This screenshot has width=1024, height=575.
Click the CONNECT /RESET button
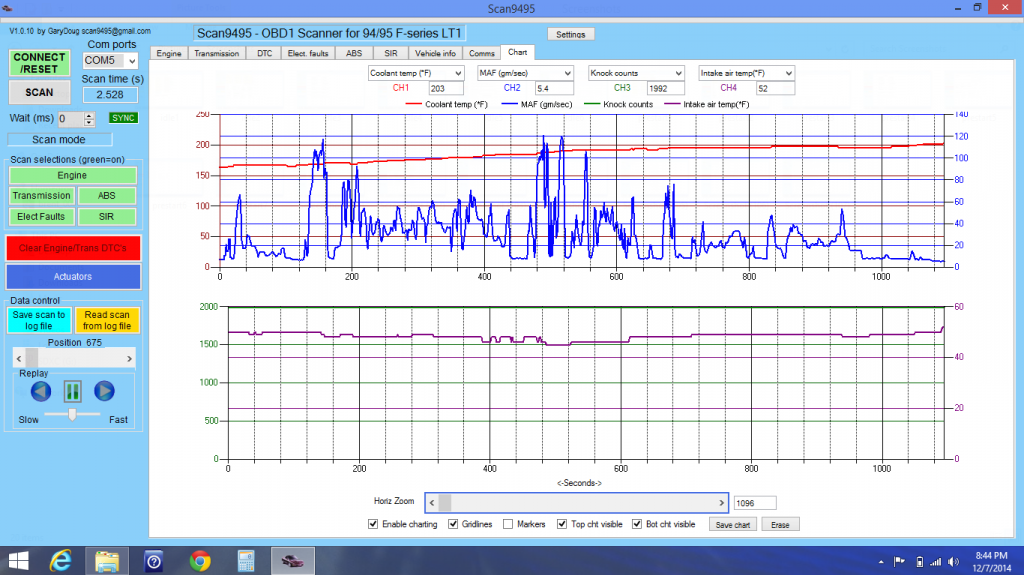[x=39, y=63]
